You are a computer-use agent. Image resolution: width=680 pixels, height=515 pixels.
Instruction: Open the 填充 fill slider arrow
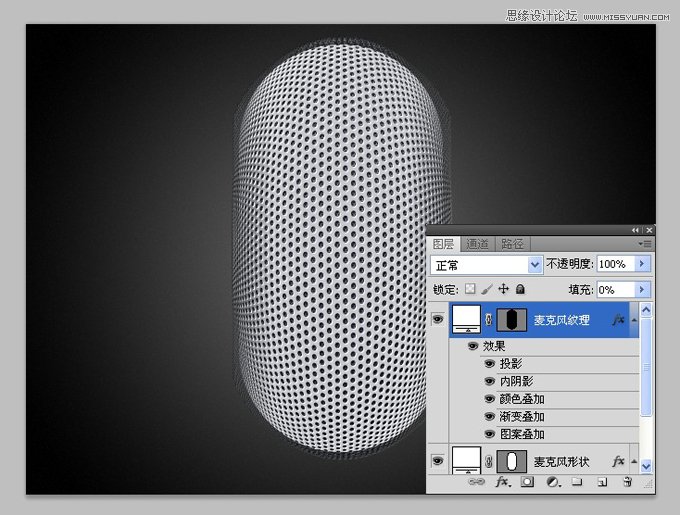642,289
